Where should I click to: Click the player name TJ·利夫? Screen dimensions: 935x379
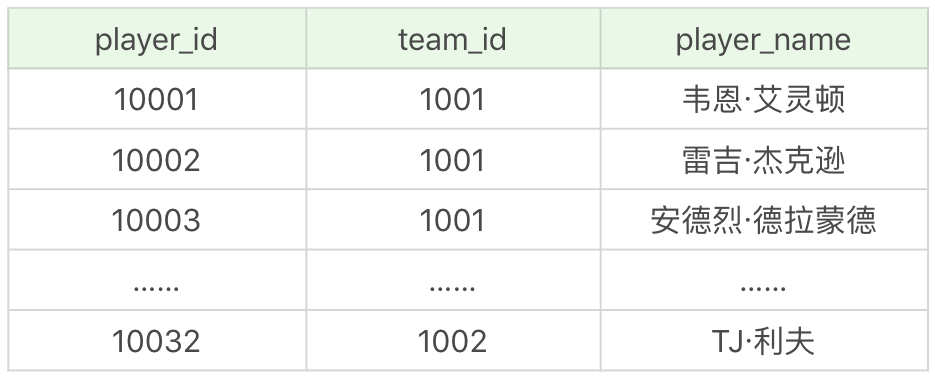point(764,341)
